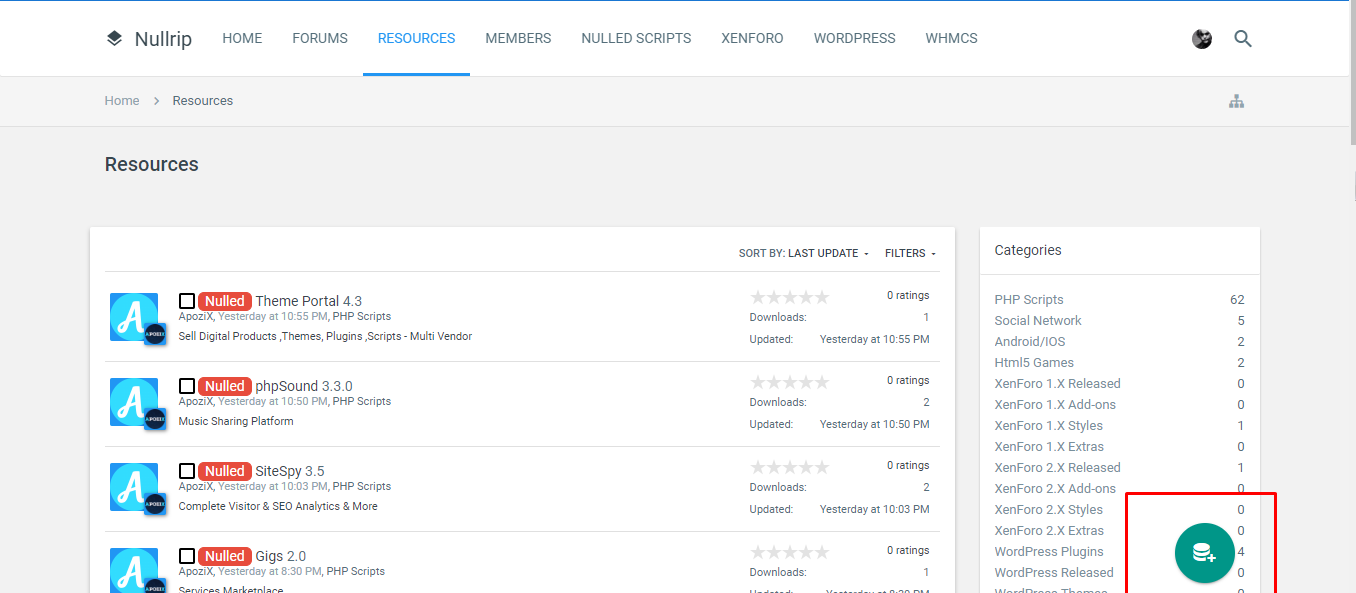Open the WordPress tab
The image size is (1356, 593).
pyautogui.click(x=854, y=38)
